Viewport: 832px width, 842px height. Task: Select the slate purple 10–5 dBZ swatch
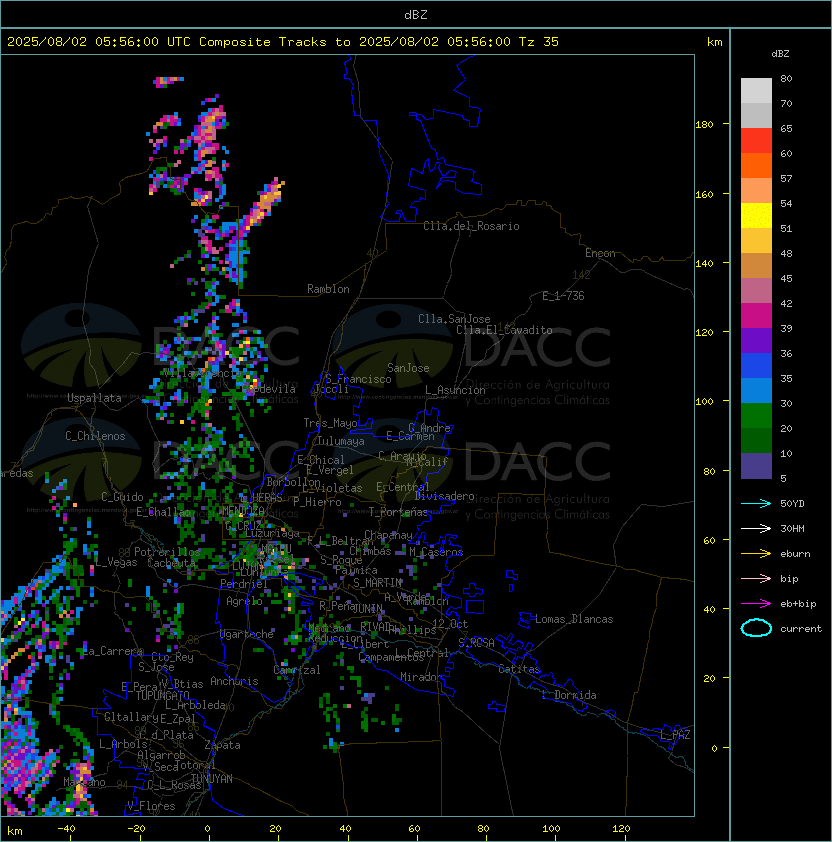[756, 465]
